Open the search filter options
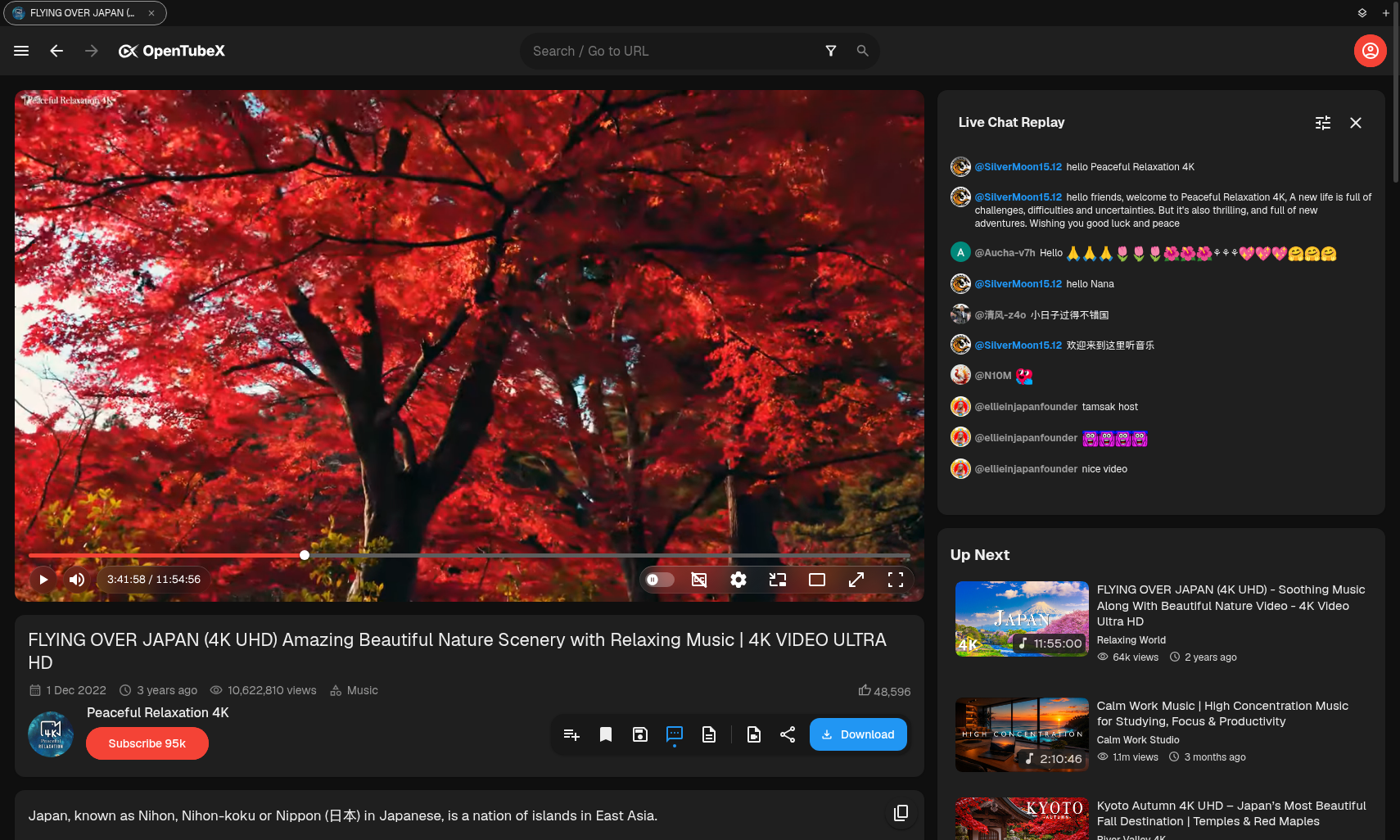1400x840 pixels. (831, 51)
